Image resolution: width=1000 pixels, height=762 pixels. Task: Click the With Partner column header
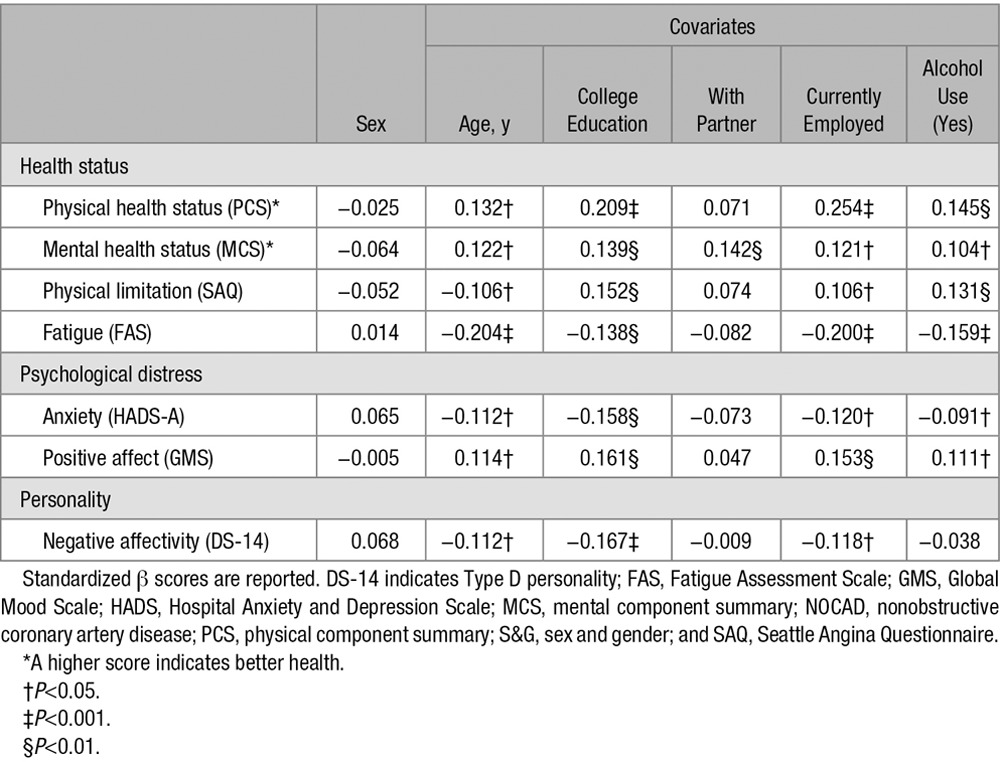pos(726,110)
